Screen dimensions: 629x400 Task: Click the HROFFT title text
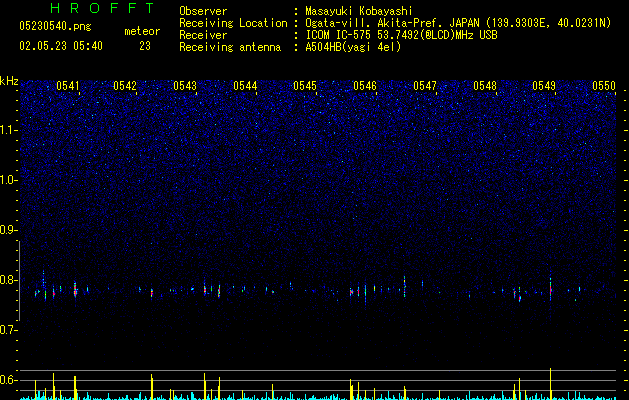tap(103, 8)
